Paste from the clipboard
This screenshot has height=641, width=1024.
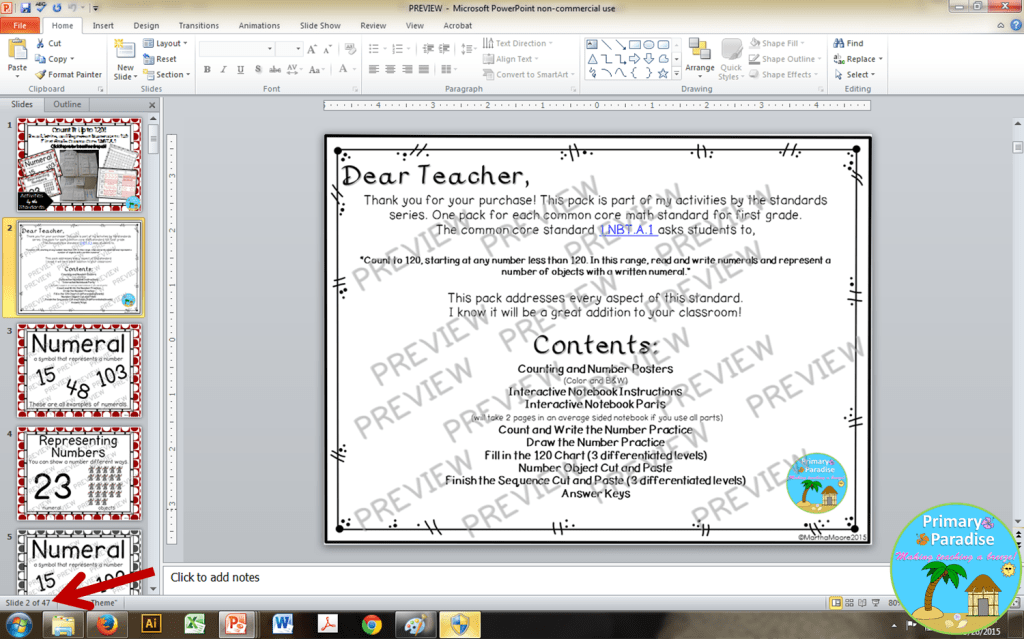point(17,59)
